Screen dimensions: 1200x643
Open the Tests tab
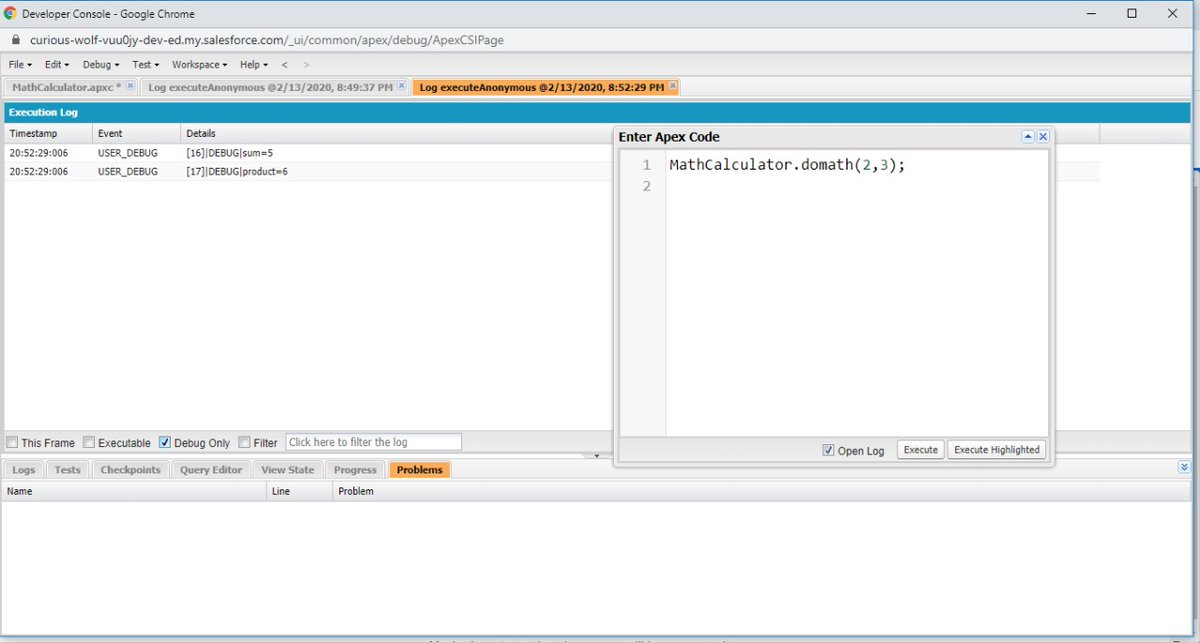68,470
